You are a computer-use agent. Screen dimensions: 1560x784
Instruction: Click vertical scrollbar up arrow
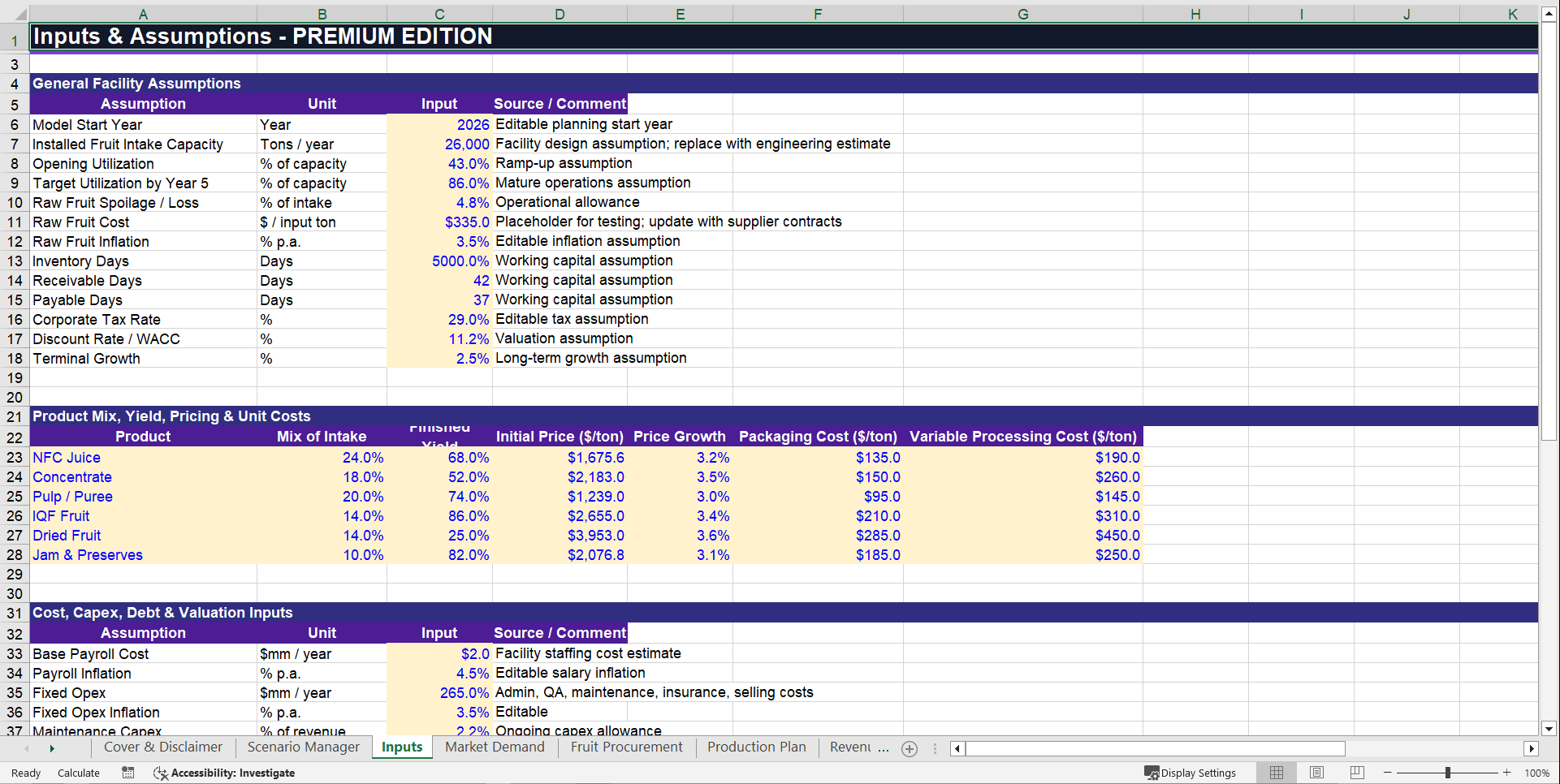(1549, 14)
